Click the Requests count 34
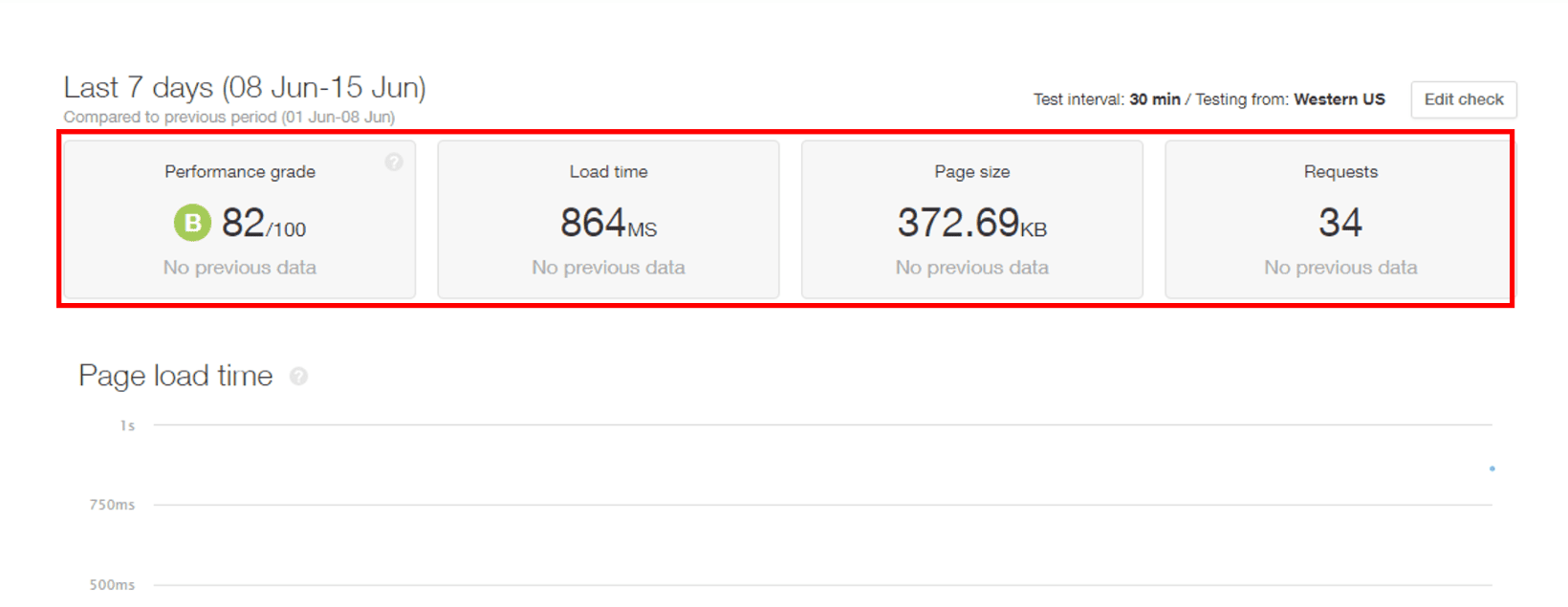The width and height of the screenshot is (1568, 607). [x=1339, y=224]
